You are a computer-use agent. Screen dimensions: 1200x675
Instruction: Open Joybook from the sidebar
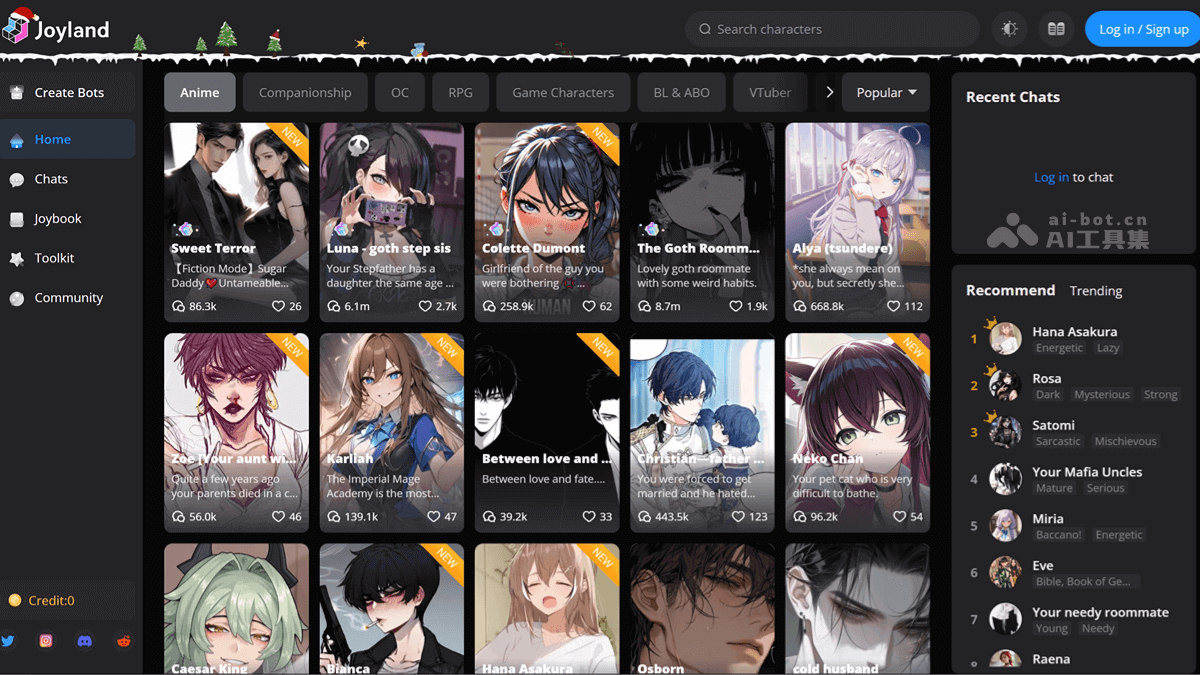58,219
